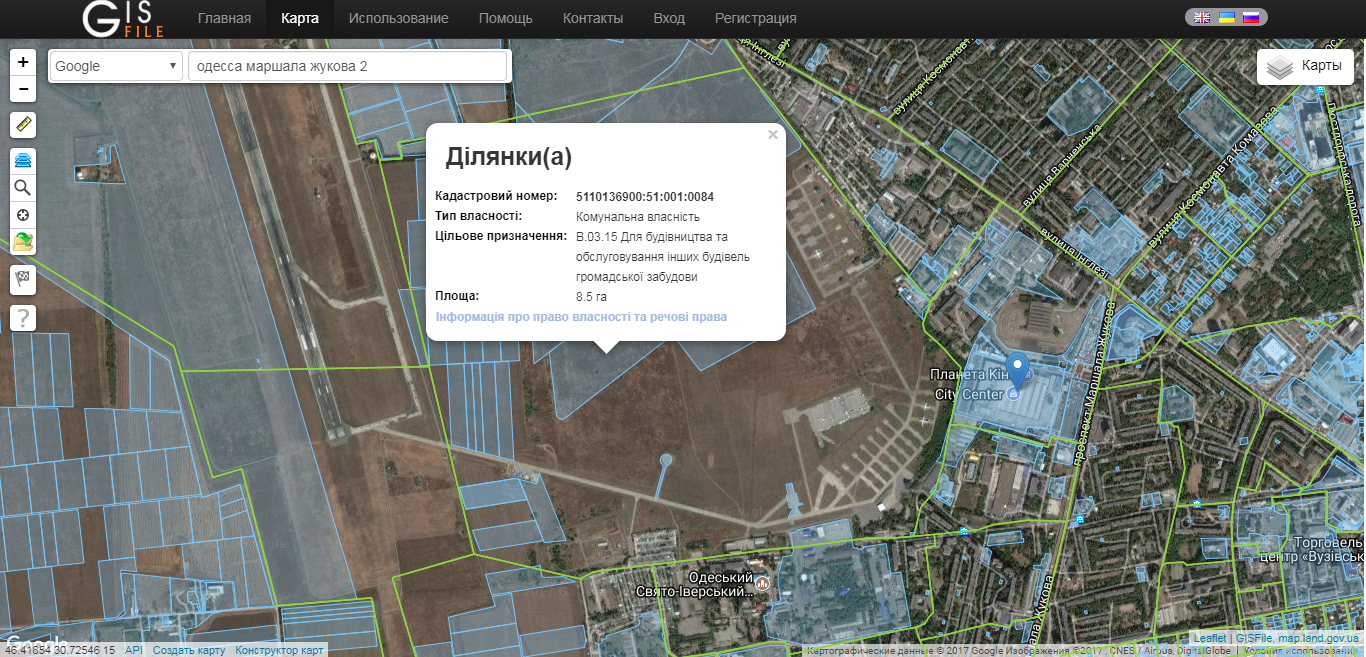
Task: Select the ruler measurement tool
Action: click(x=23, y=125)
